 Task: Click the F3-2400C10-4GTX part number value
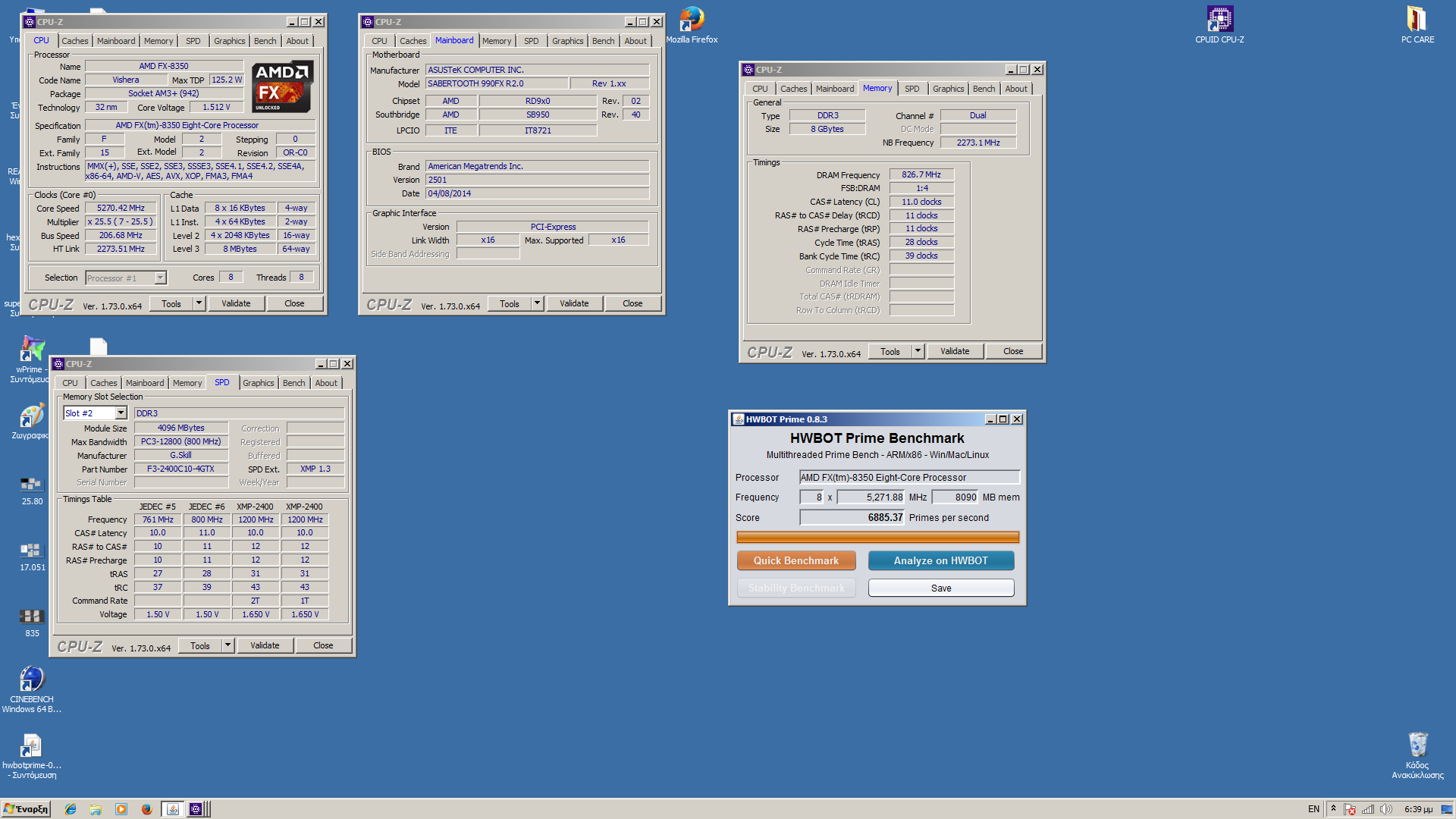tap(180, 469)
